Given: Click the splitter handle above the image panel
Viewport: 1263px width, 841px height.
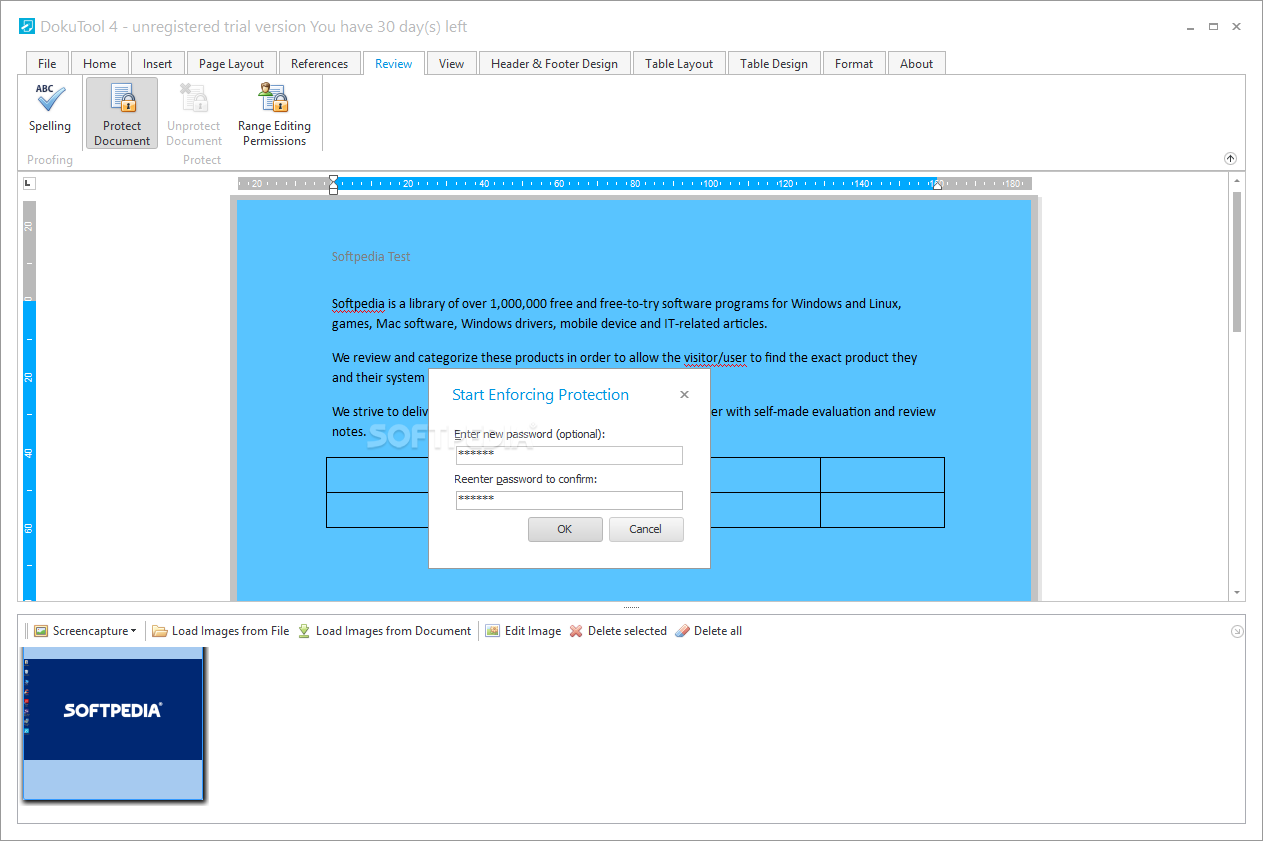Looking at the screenshot, I should pos(631,607).
